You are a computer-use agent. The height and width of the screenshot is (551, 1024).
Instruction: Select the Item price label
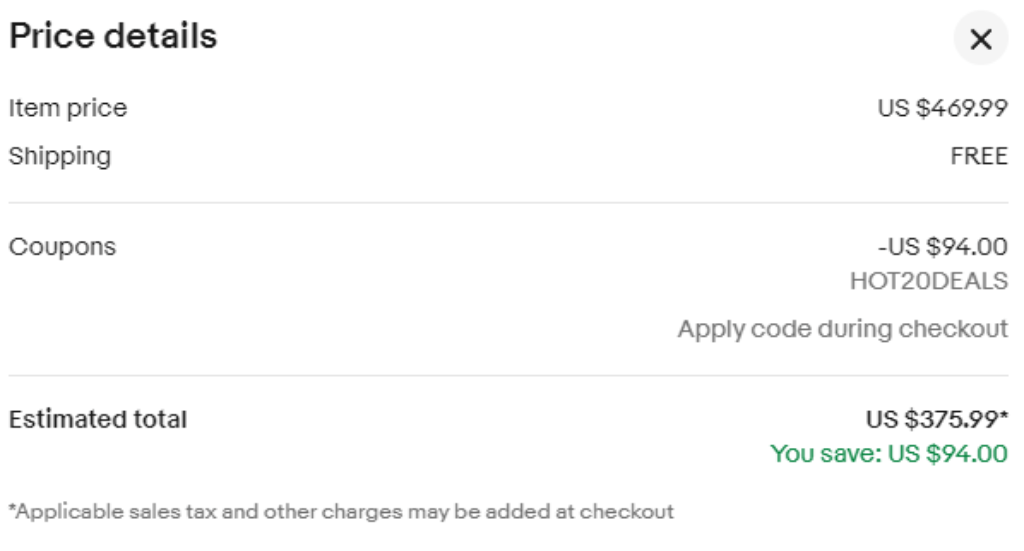coord(68,108)
